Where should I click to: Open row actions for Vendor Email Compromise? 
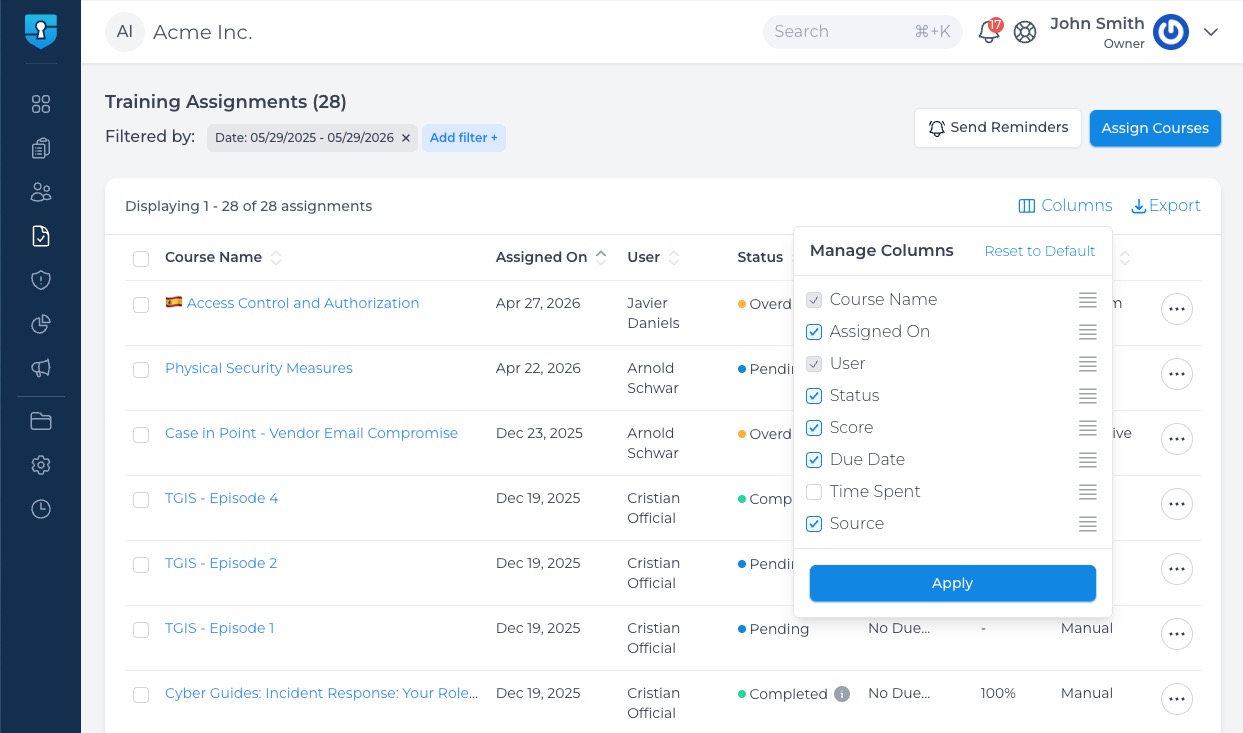point(1177,439)
